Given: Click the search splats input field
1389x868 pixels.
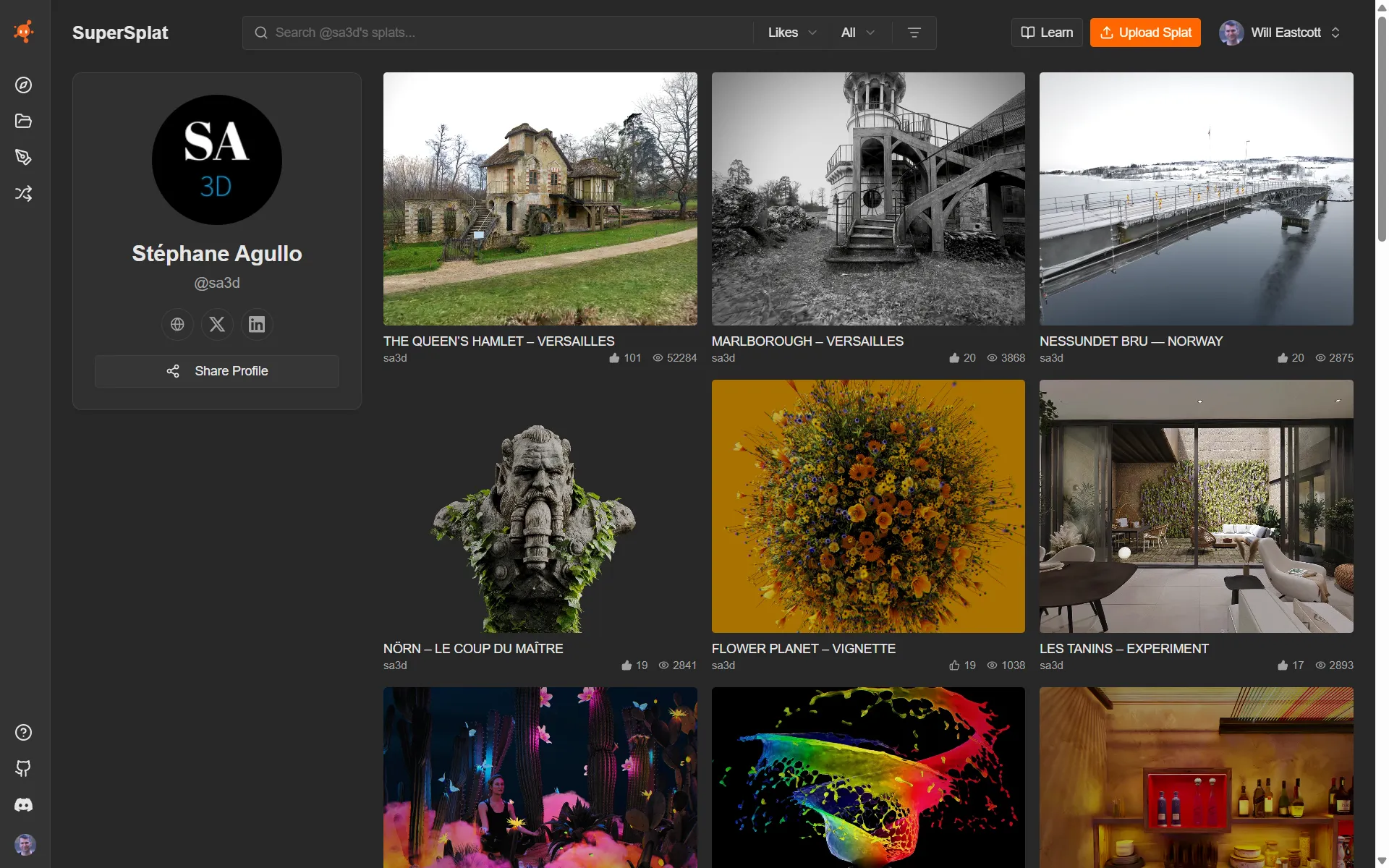Looking at the screenshot, I should 510,33.
